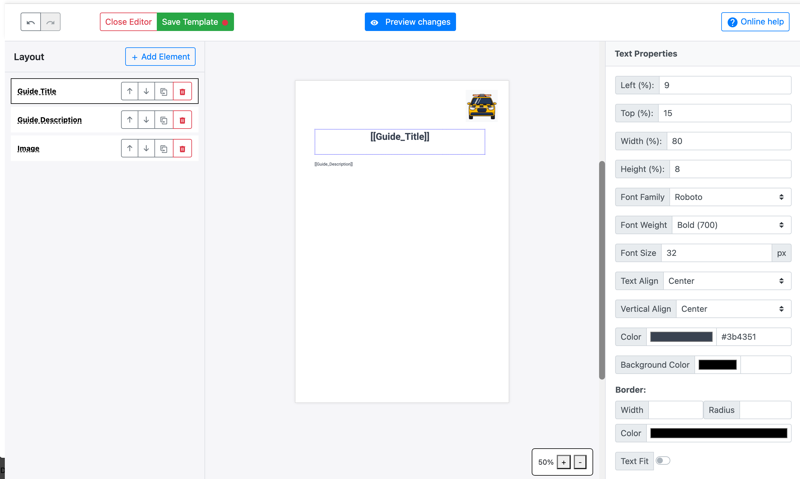This screenshot has width=800, height=479.
Task: Select the Image layout item
Action: [x=29, y=149]
